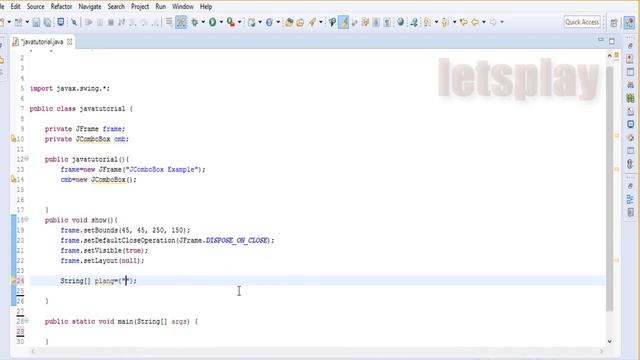Screen dimensions: 640x360
Task: Click the Search flashlight icon
Action: [312, 22]
